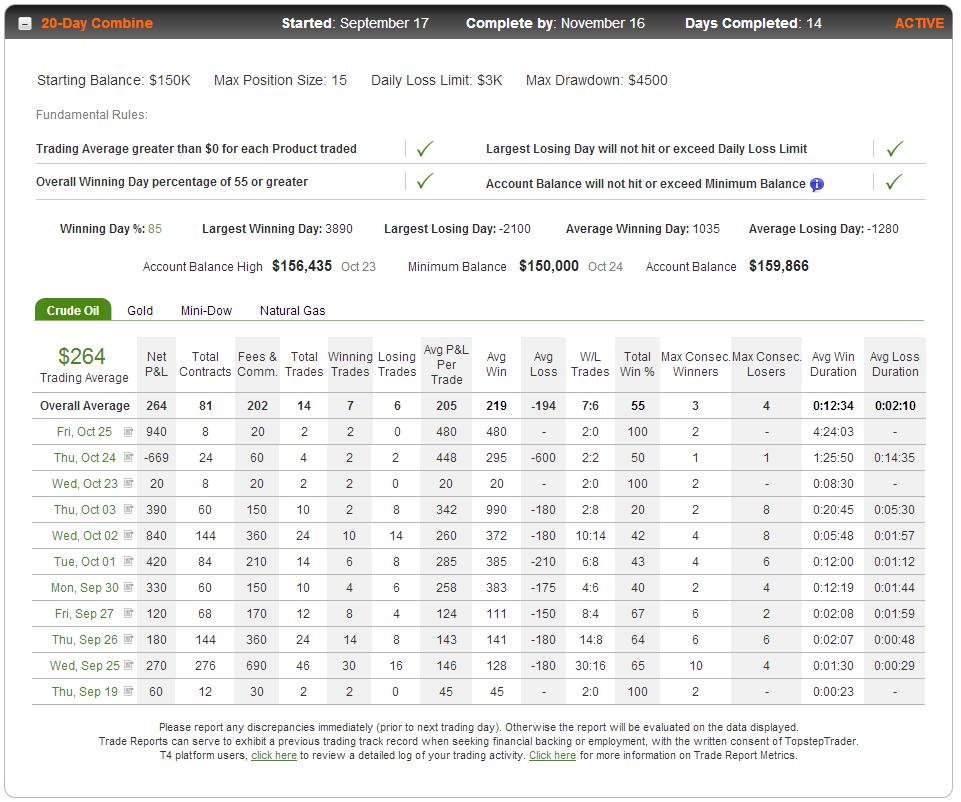Click the 10:14 W/L Trades cell

[x=590, y=535]
